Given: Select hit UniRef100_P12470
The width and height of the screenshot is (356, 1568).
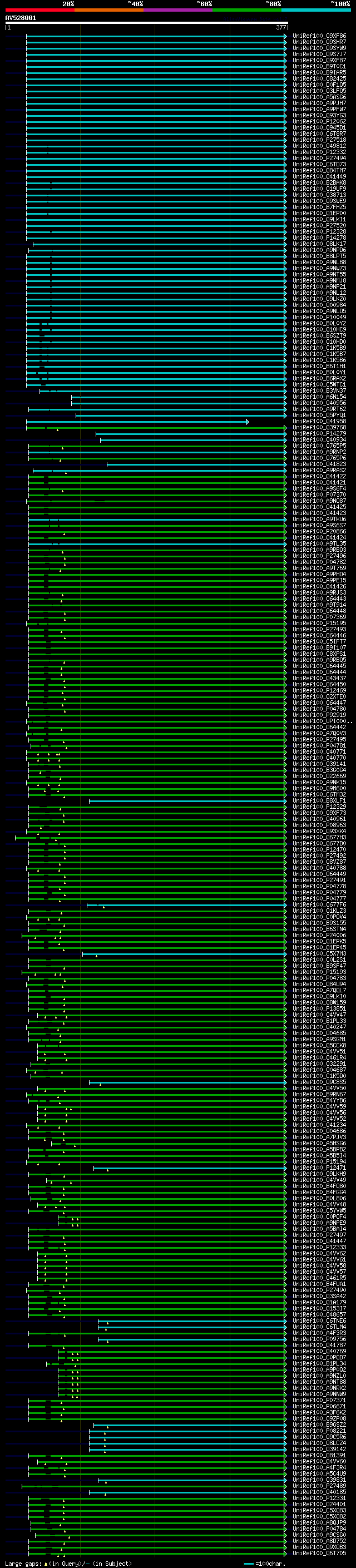Looking at the screenshot, I should [319, 850].
